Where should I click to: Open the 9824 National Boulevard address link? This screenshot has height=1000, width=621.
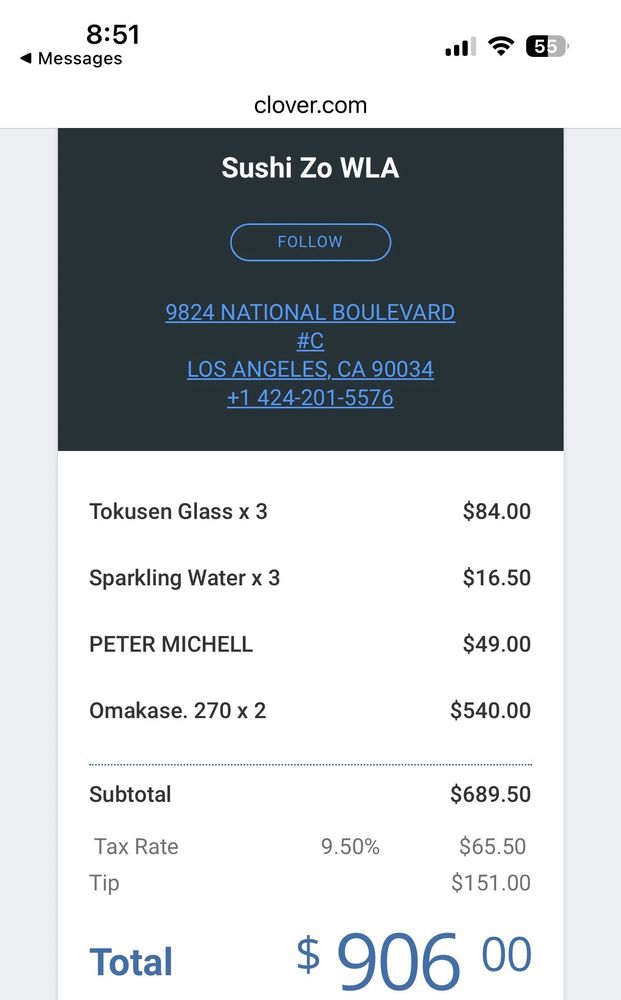310,312
